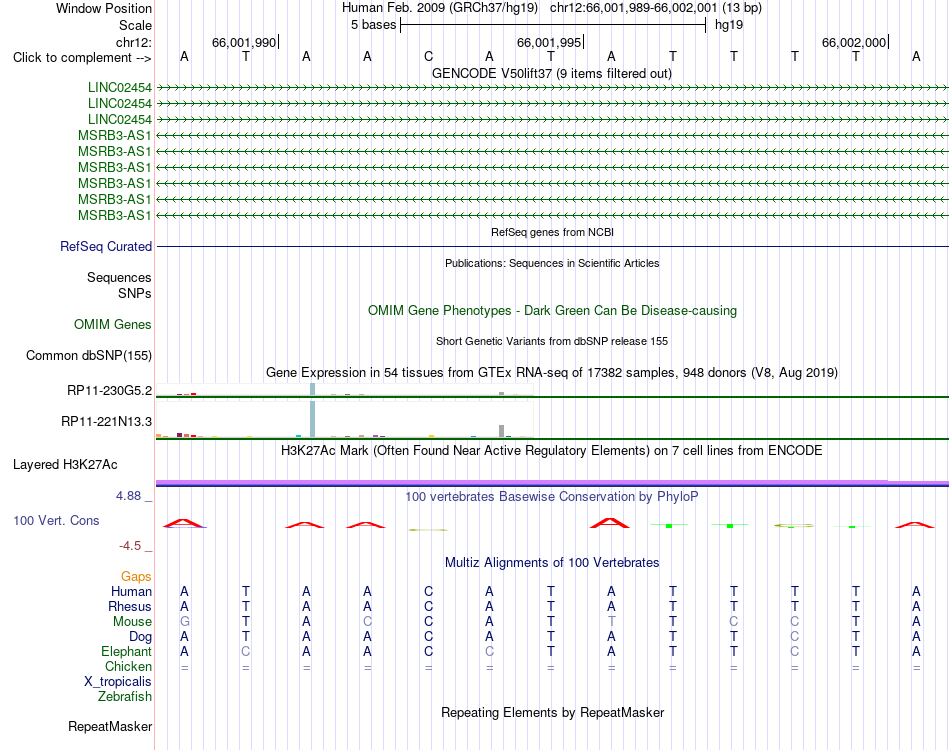Image resolution: width=950 pixels, height=750 pixels.
Task: Click the 'Mouse' alignment row label
Action: click(132, 622)
